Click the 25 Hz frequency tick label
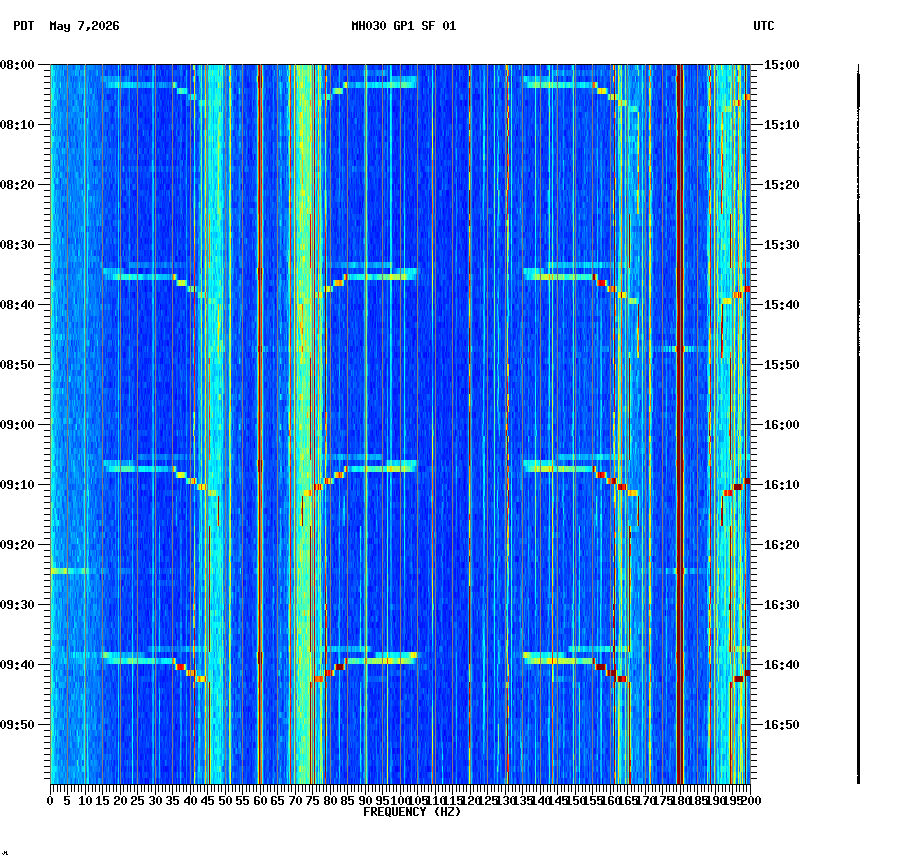902x864 pixels. coord(137,801)
